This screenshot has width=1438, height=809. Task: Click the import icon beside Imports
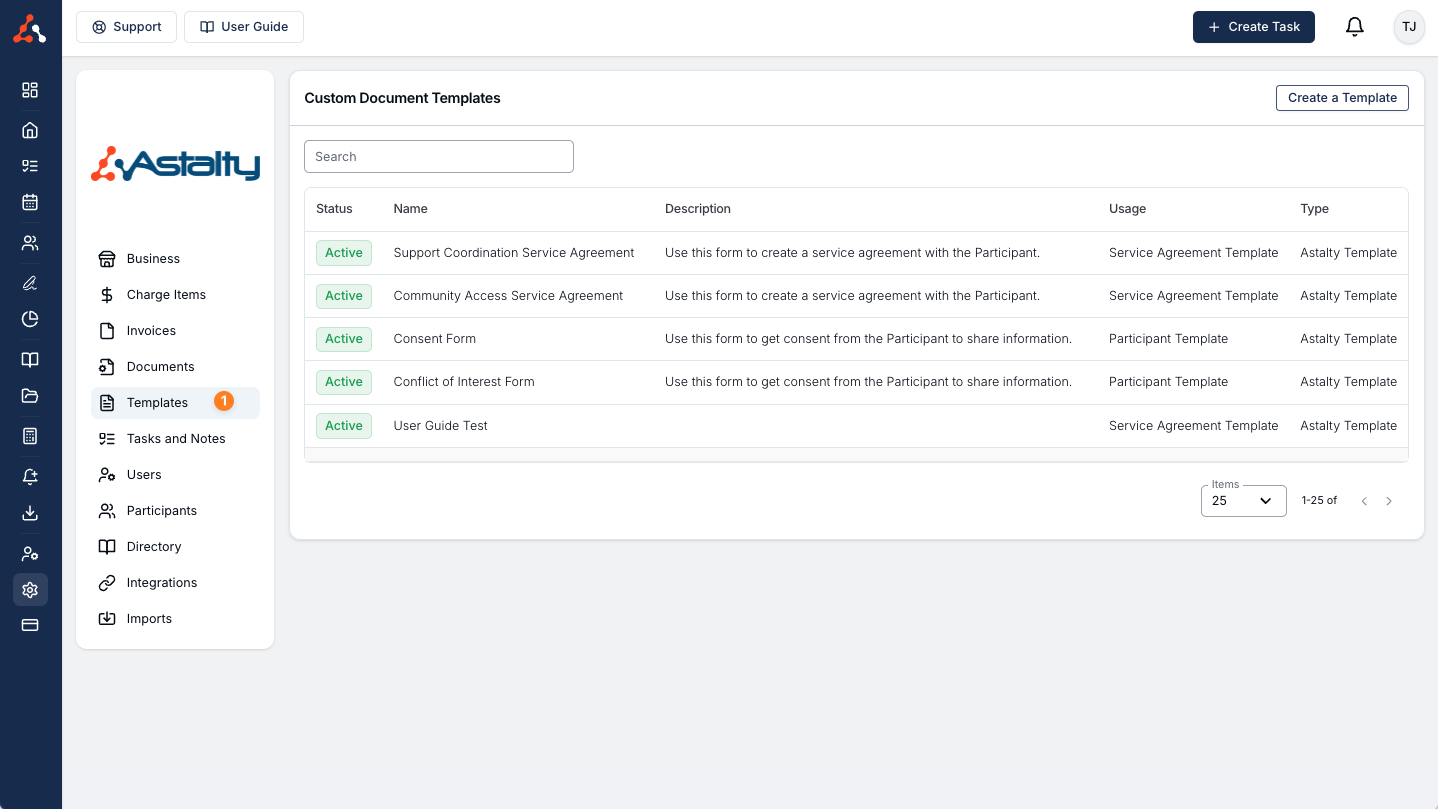pos(107,619)
